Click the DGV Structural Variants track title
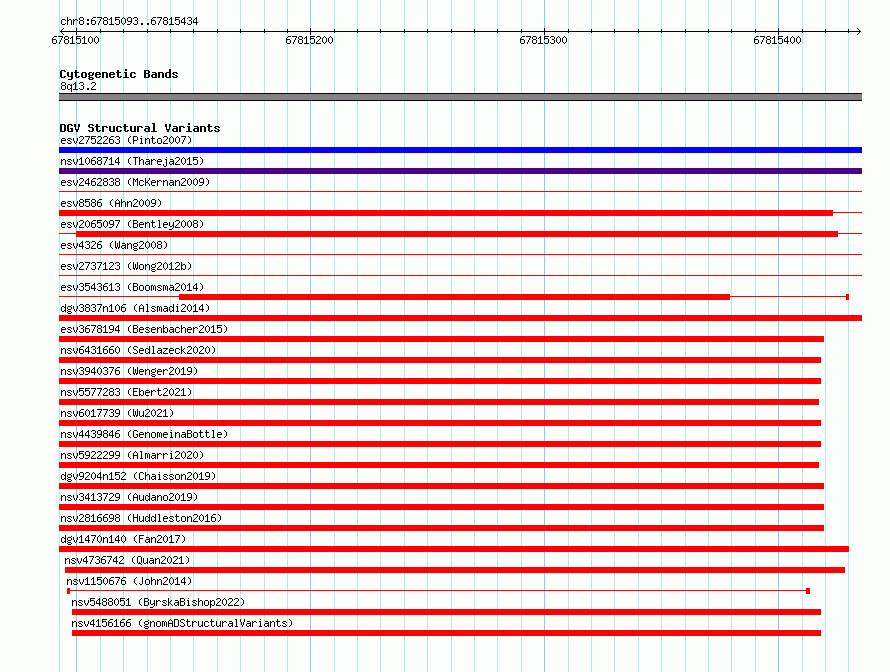 140,128
